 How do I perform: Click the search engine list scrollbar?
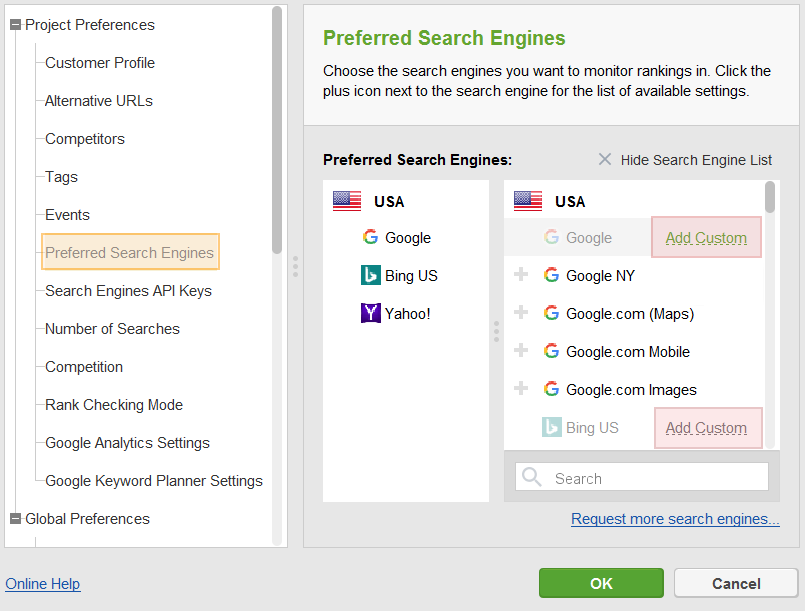pos(770,197)
